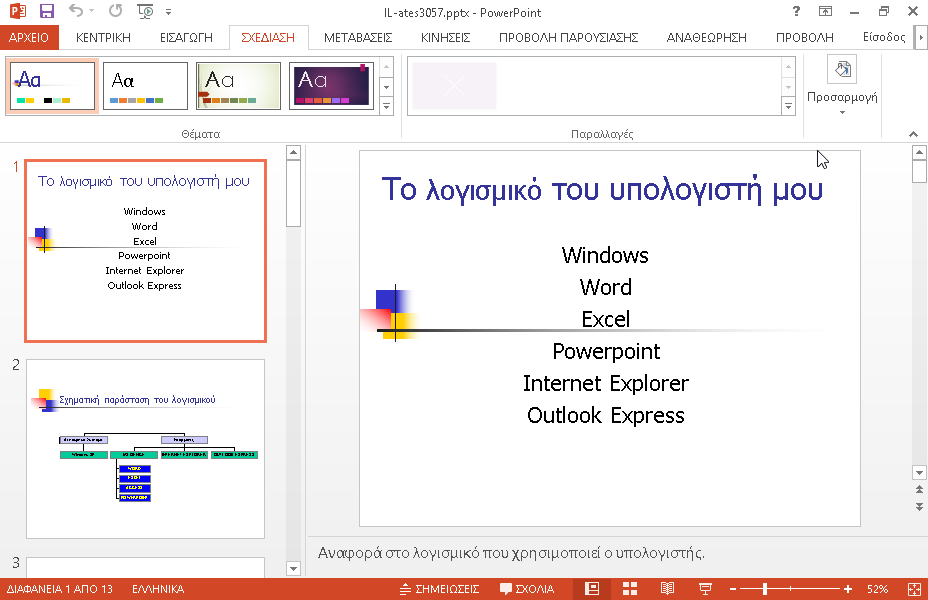Click 'Outlook Express' text on slide
The width and height of the screenshot is (928, 600).
point(606,415)
